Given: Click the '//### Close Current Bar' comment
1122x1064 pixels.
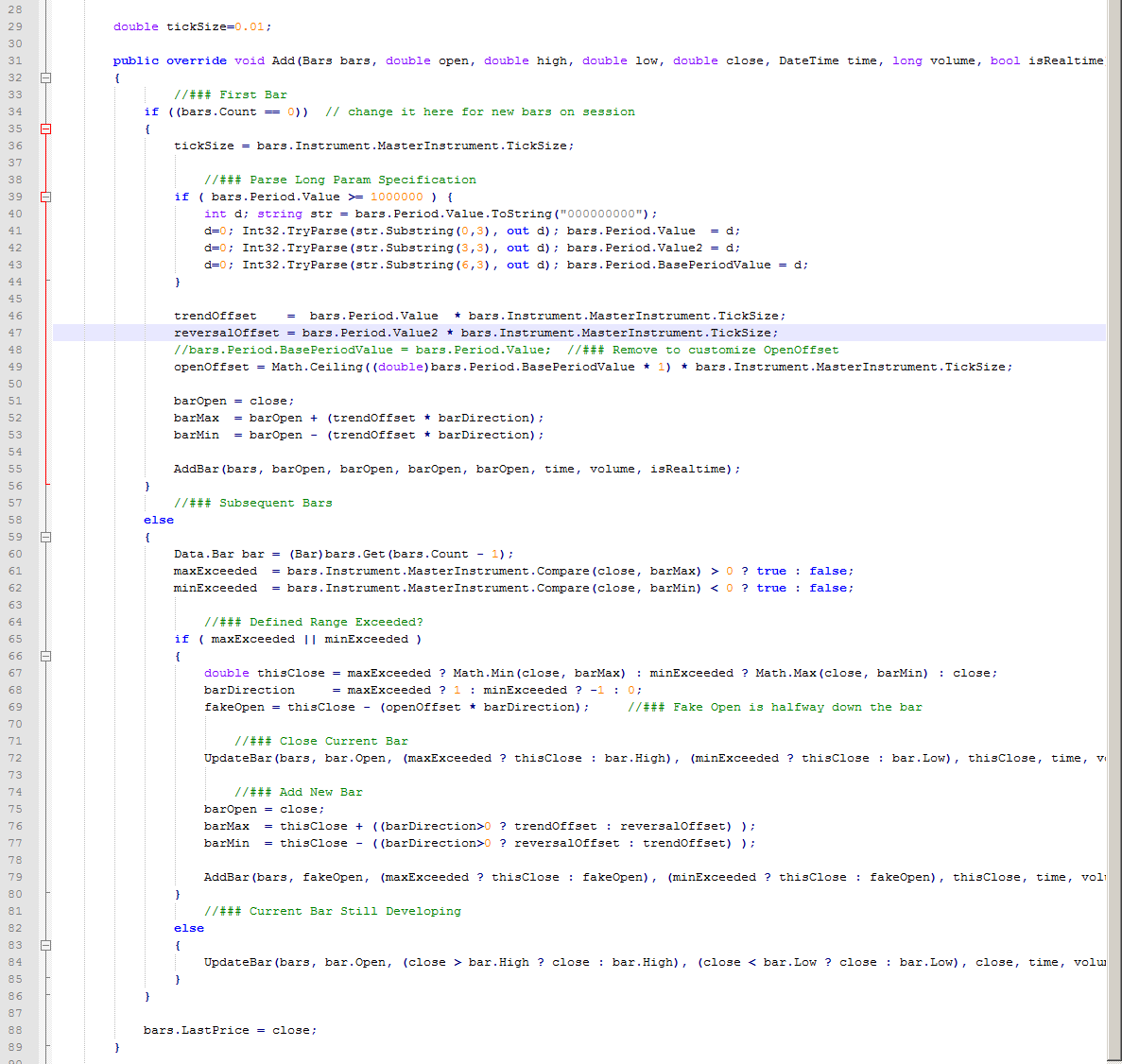Looking at the screenshot, I should coord(321,741).
